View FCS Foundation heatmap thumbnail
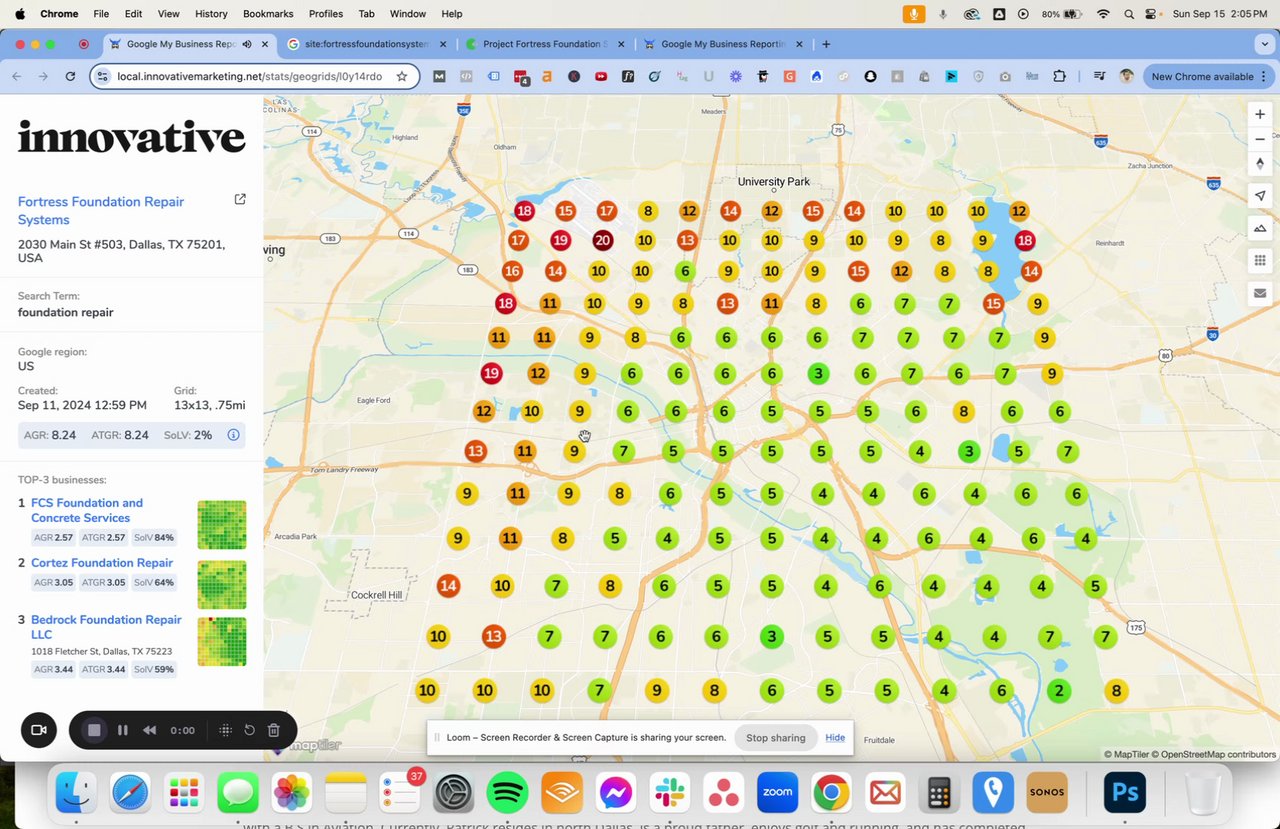The height and width of the screenshot is (829, 1280). click(222, 525)
